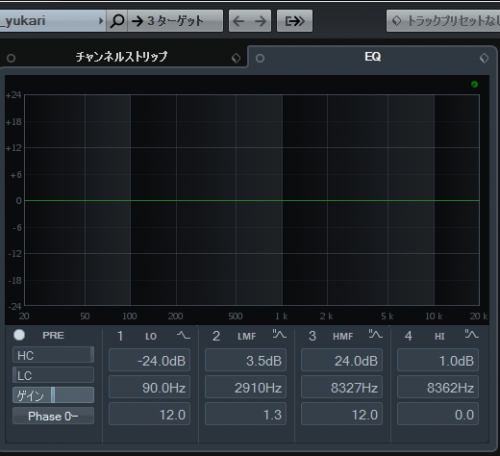Click the green EQ curve line

tap(252, 200)
